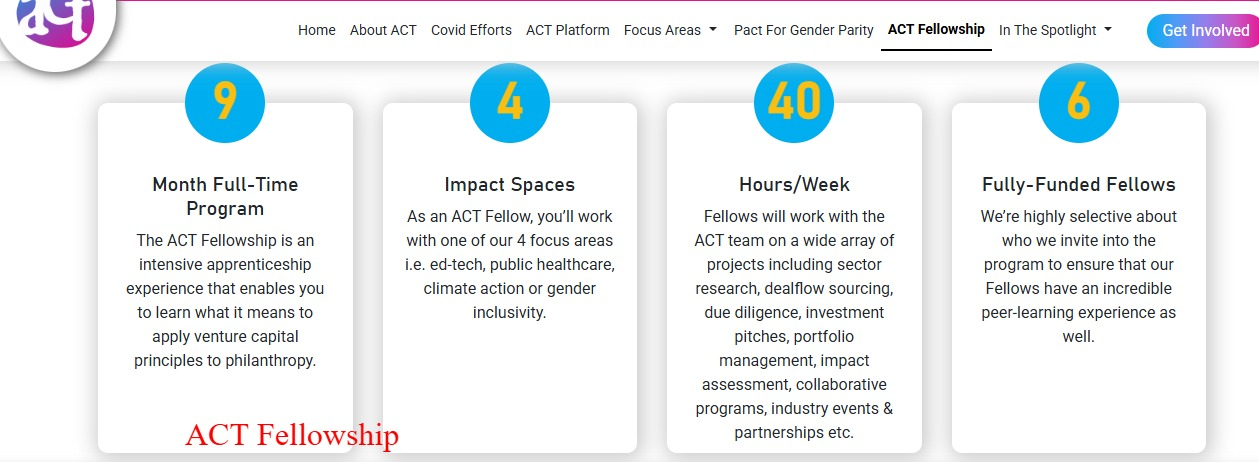The height and width of the screenshot is (462, 1259).
Task: Click the blue circle showing number 40
Action: pos(794,102)
